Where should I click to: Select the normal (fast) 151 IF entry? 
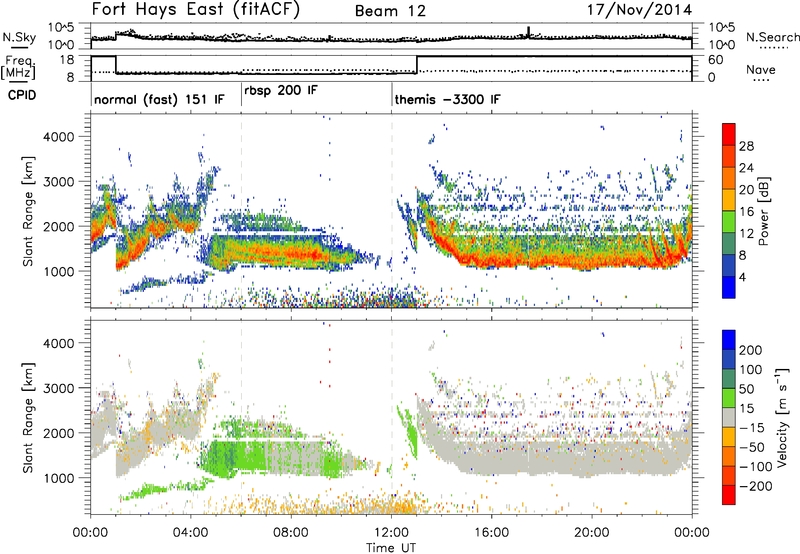[159, 99]
